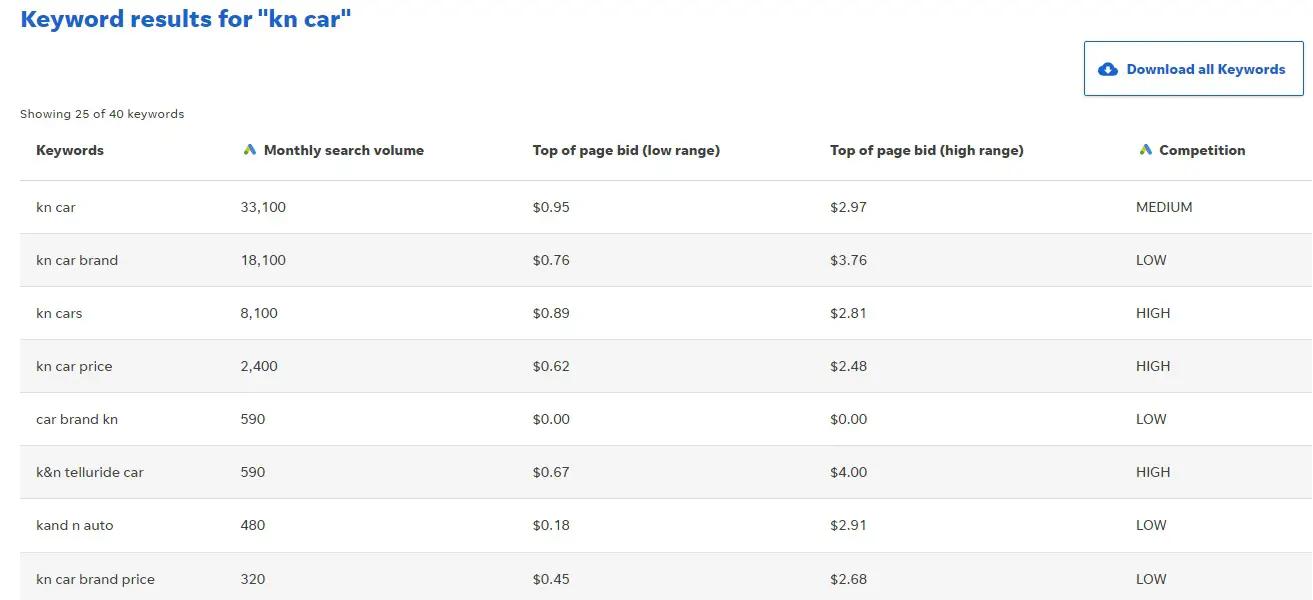Click the $2.91 high range bid
Screen dimensions: 1313x600
pos(848,525)
